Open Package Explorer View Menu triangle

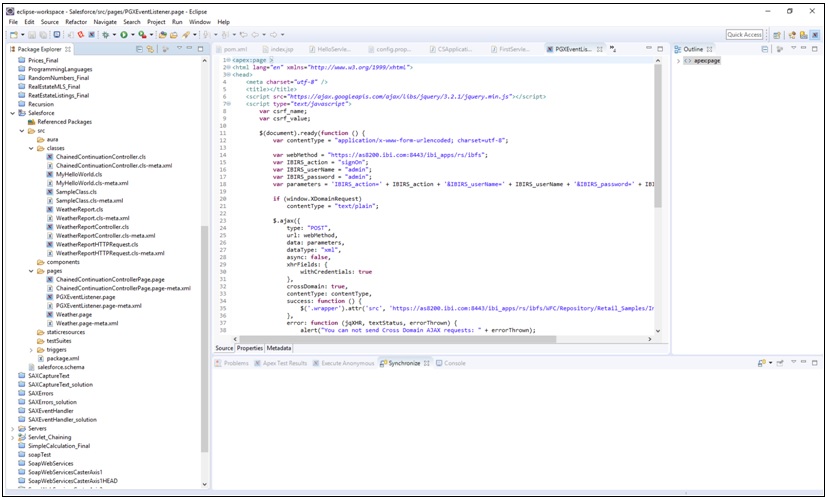coord(180,48)
